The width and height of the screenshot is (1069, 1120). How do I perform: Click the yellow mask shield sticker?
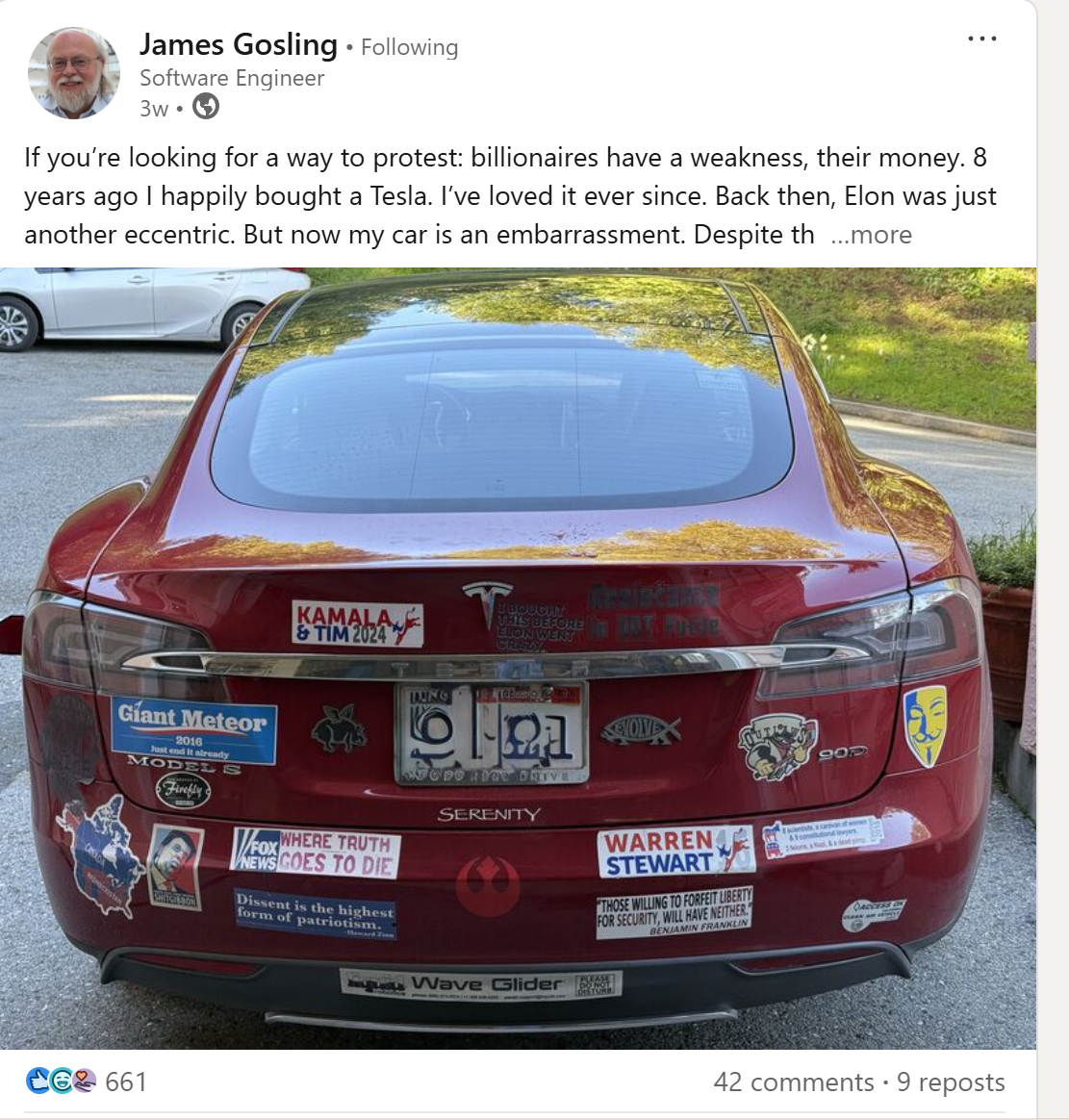click(x=925, y=725)
